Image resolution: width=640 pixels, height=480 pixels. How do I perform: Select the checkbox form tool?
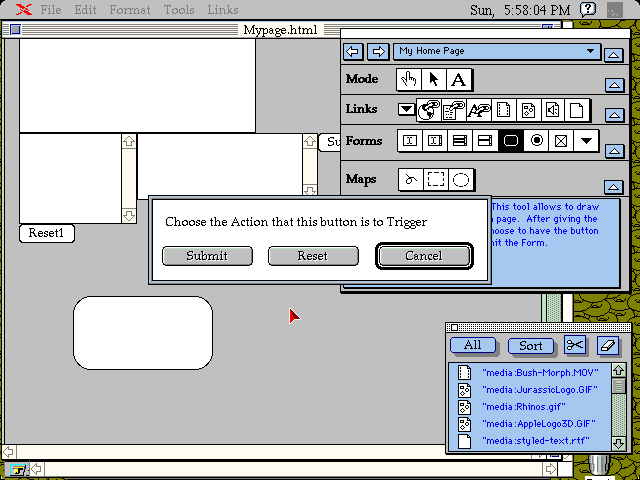[x=561, y=141]
